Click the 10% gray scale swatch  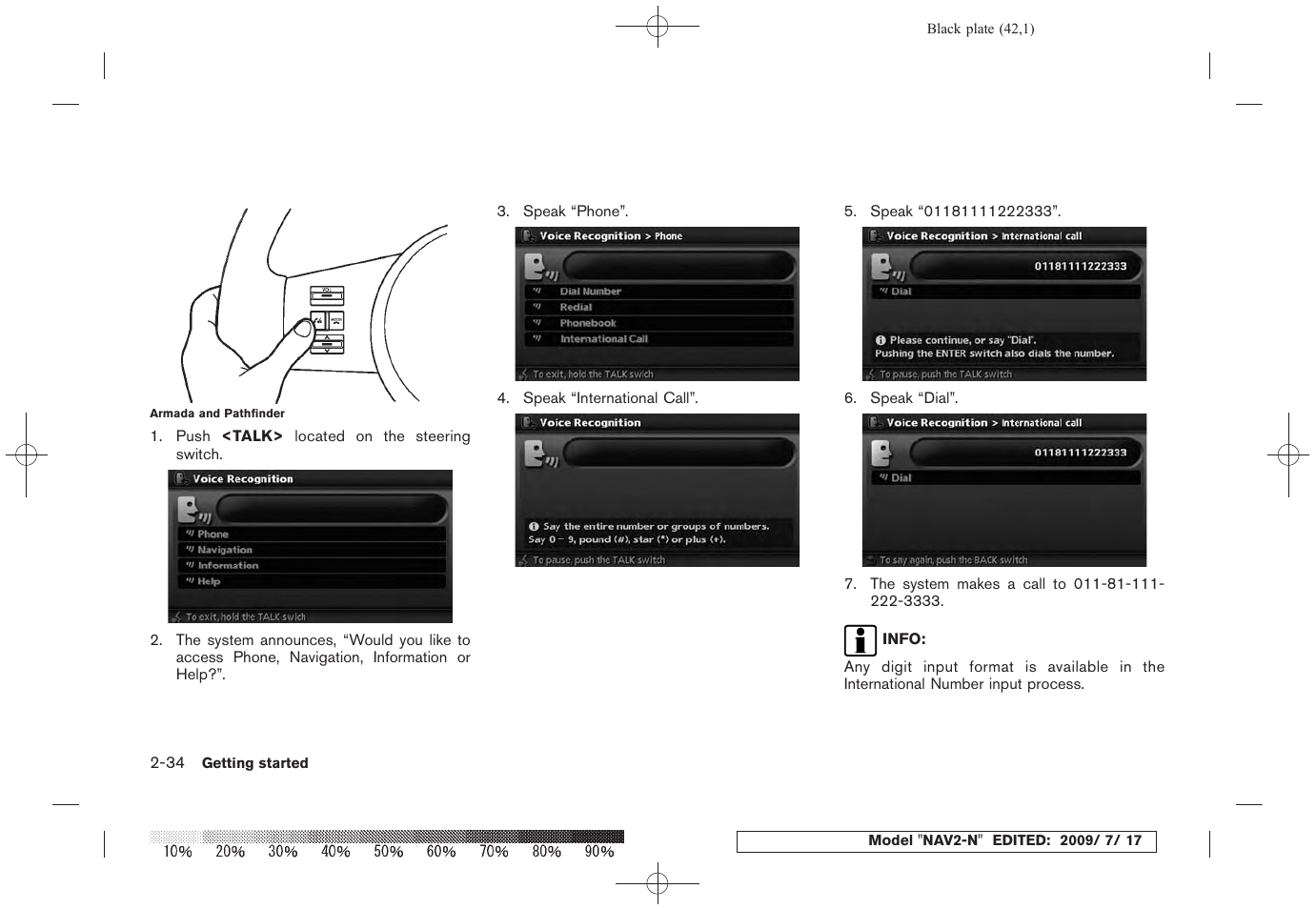[x=175, y=837]
